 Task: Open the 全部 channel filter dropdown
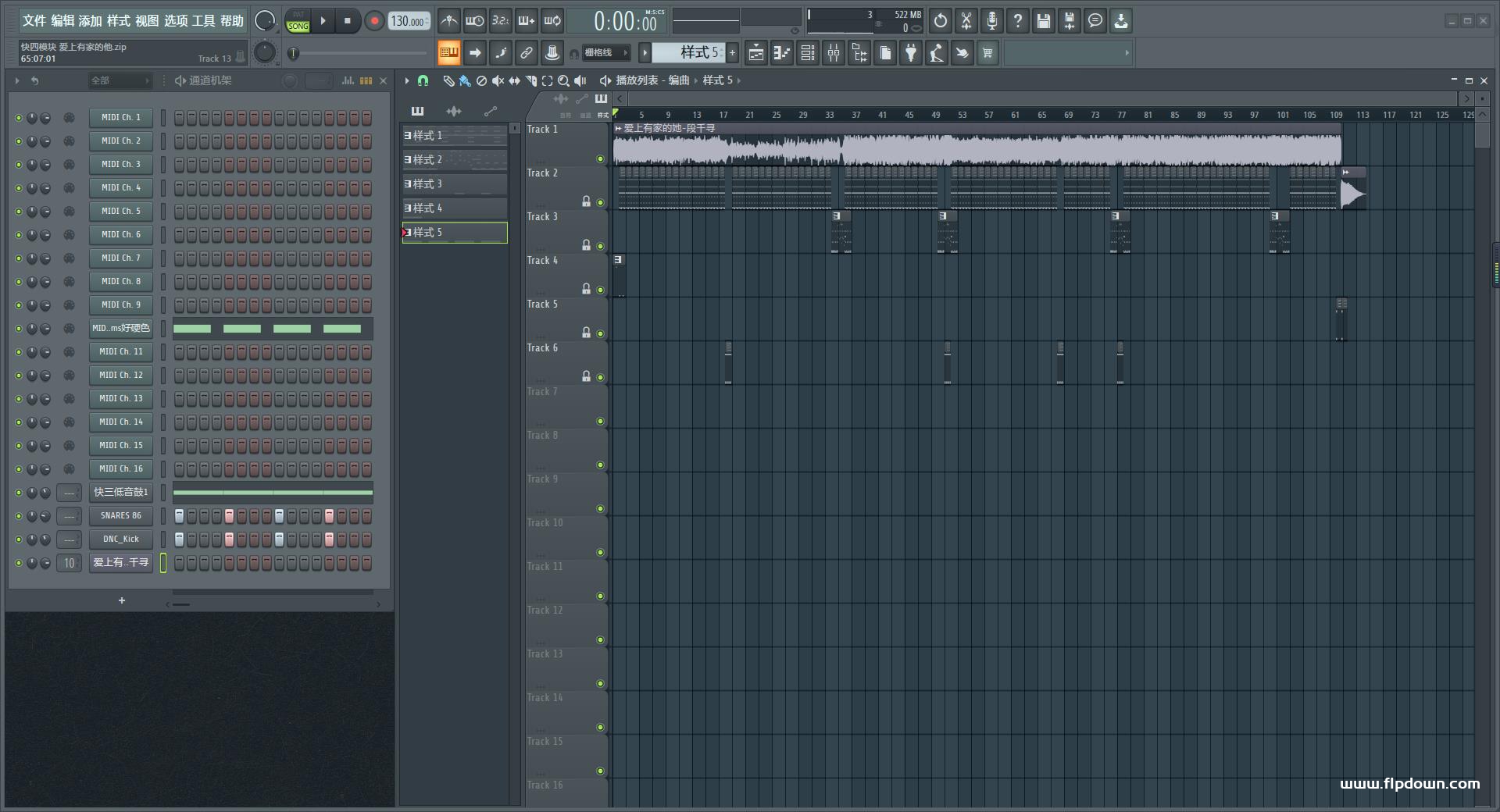point(120,80)
